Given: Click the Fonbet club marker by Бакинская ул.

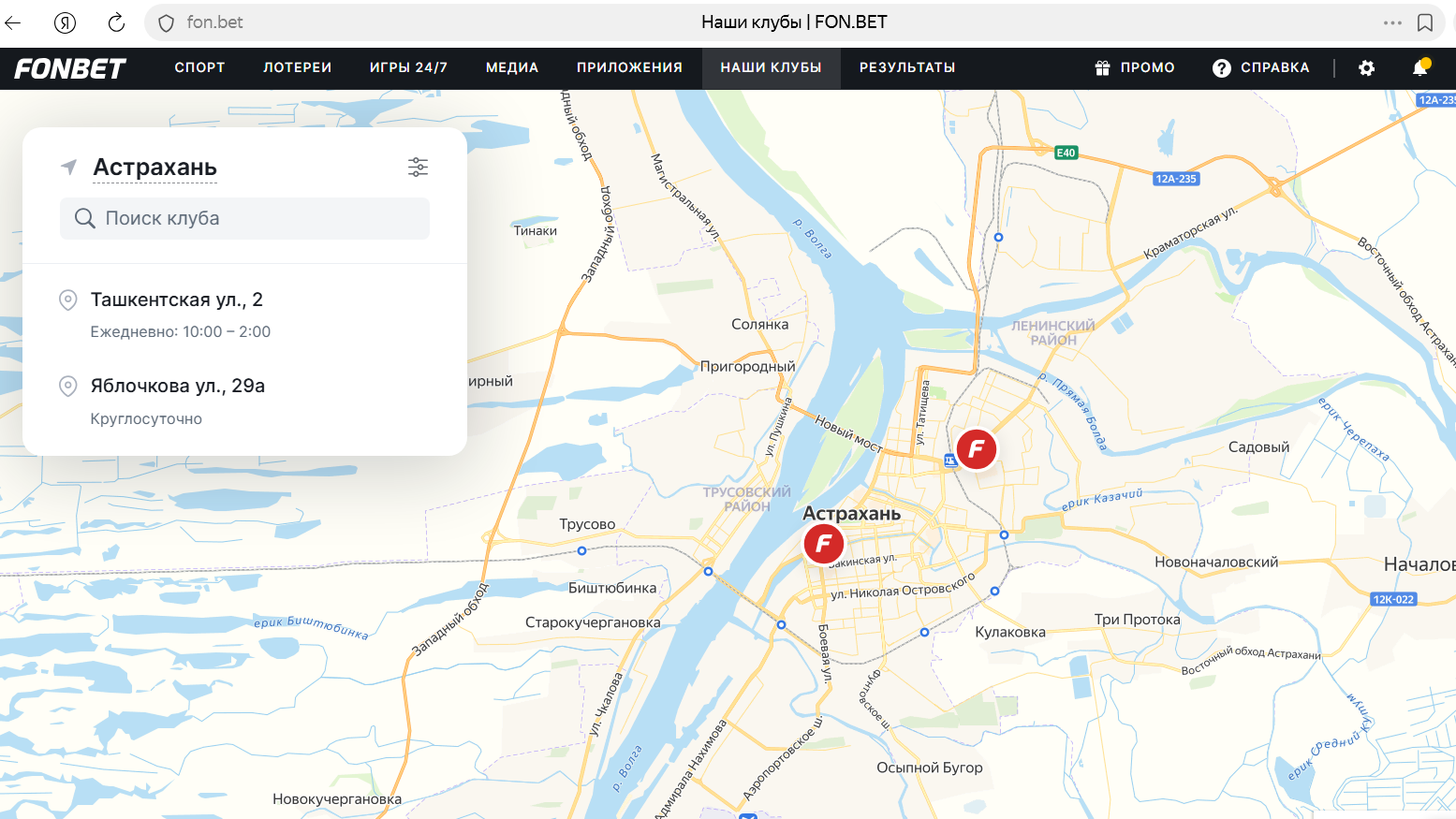Looking at the screenshot, I should (824, 543).
